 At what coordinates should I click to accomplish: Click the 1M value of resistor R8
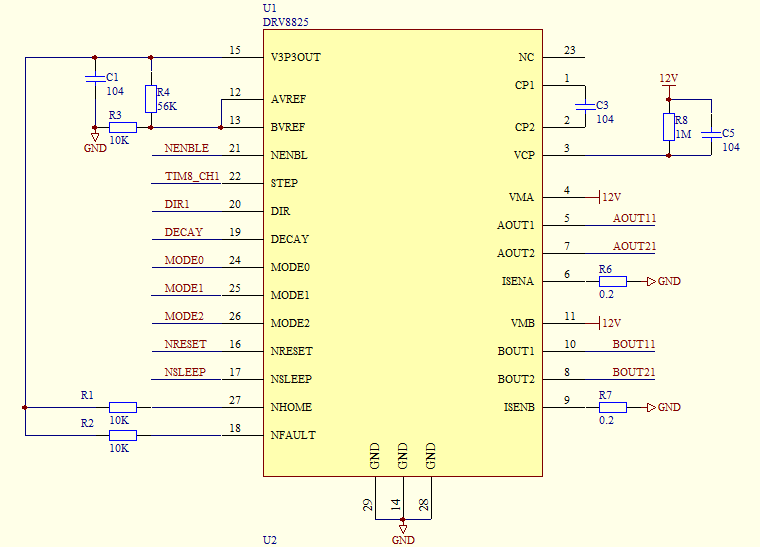[x=683, y=134]
